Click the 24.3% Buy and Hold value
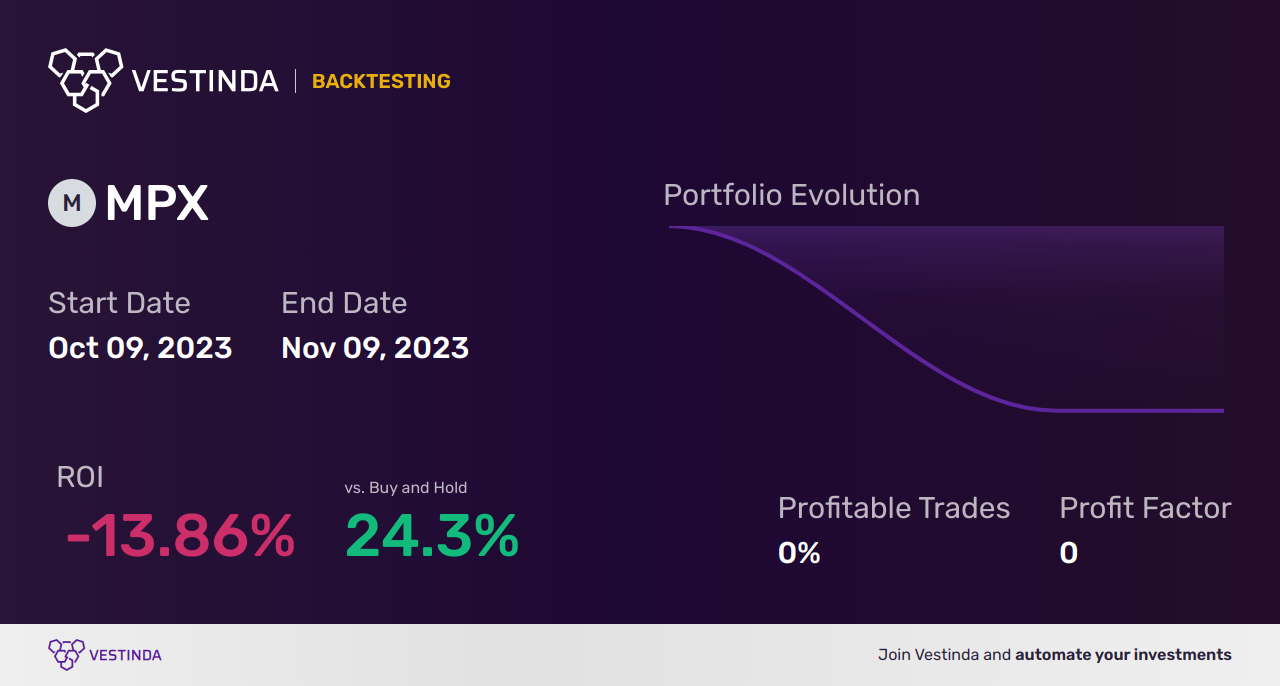Image resolution: width=1280 pixels, height=686 pixels. (x=432, y=536)
